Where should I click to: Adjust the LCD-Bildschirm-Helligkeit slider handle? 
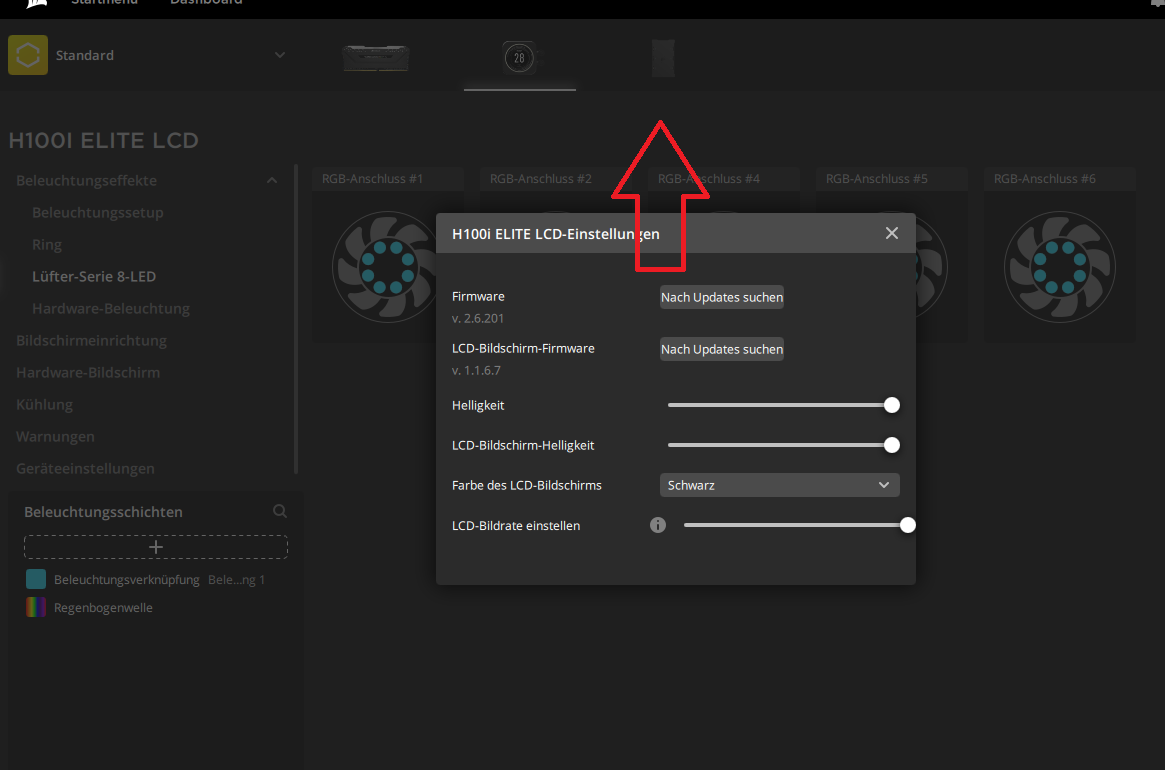click(892, 445)
